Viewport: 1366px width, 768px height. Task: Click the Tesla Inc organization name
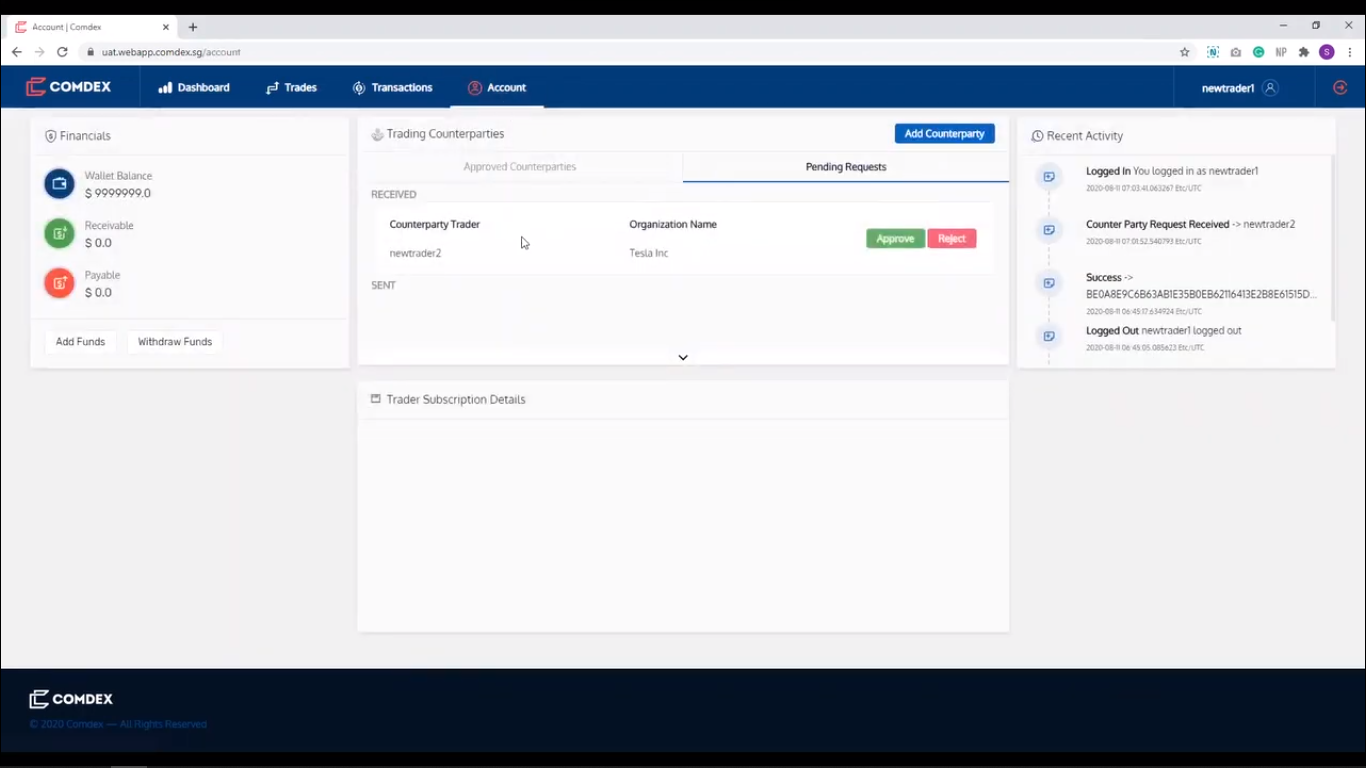649,253
